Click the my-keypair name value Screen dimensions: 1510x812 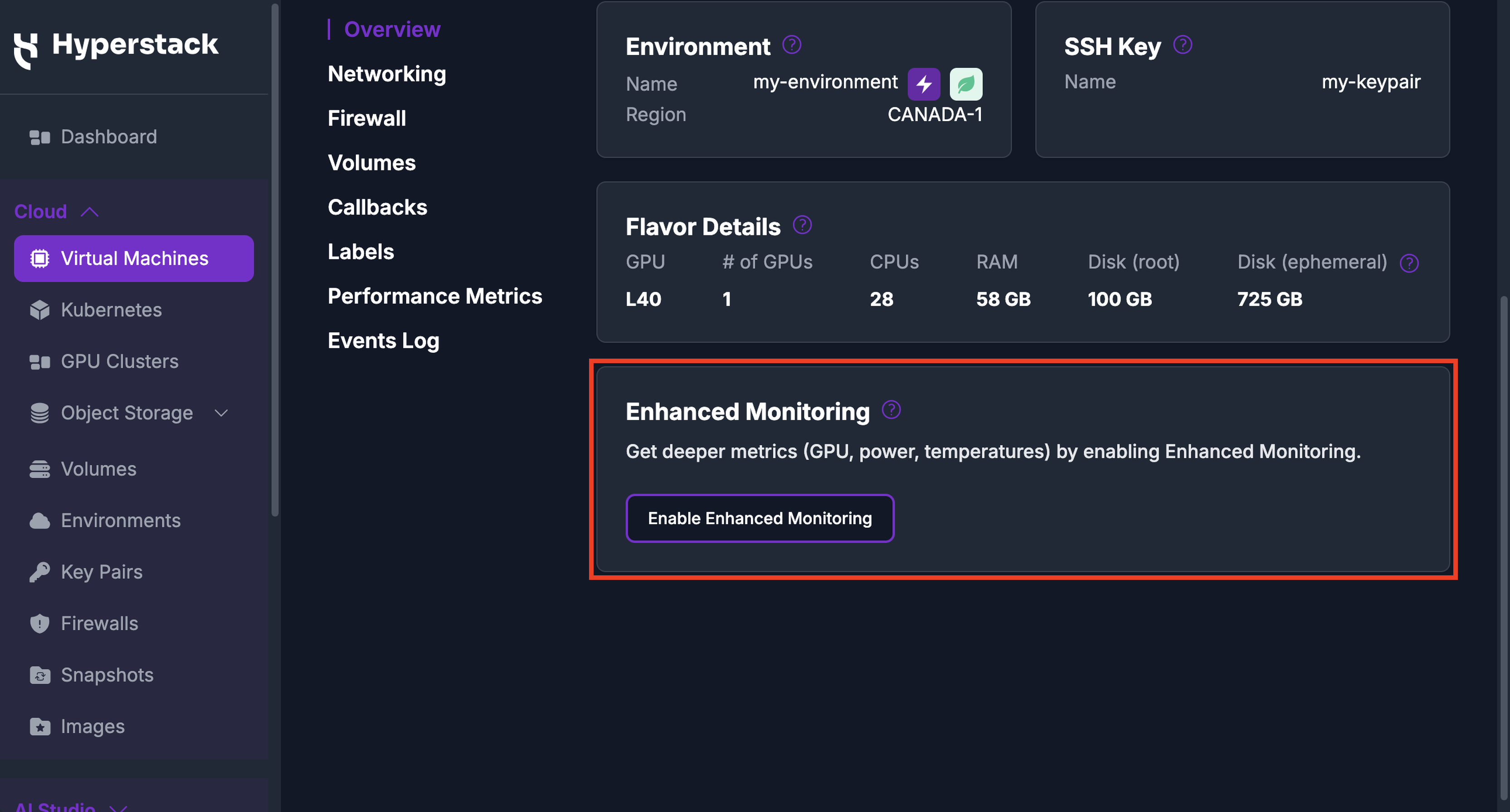pyautogui.click(x=1371, y=82)
